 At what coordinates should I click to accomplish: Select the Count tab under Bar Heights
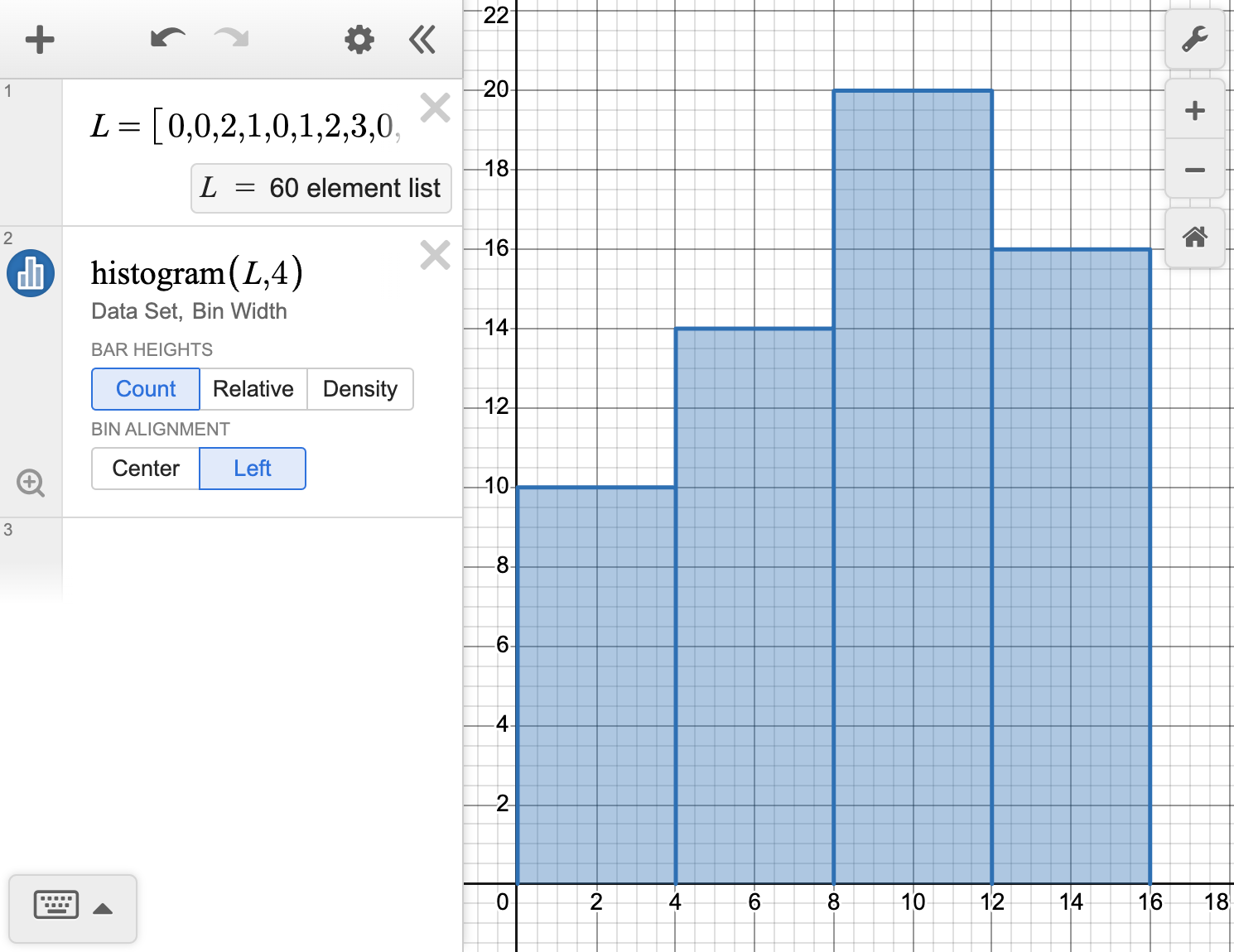click(x=145, y=389)
